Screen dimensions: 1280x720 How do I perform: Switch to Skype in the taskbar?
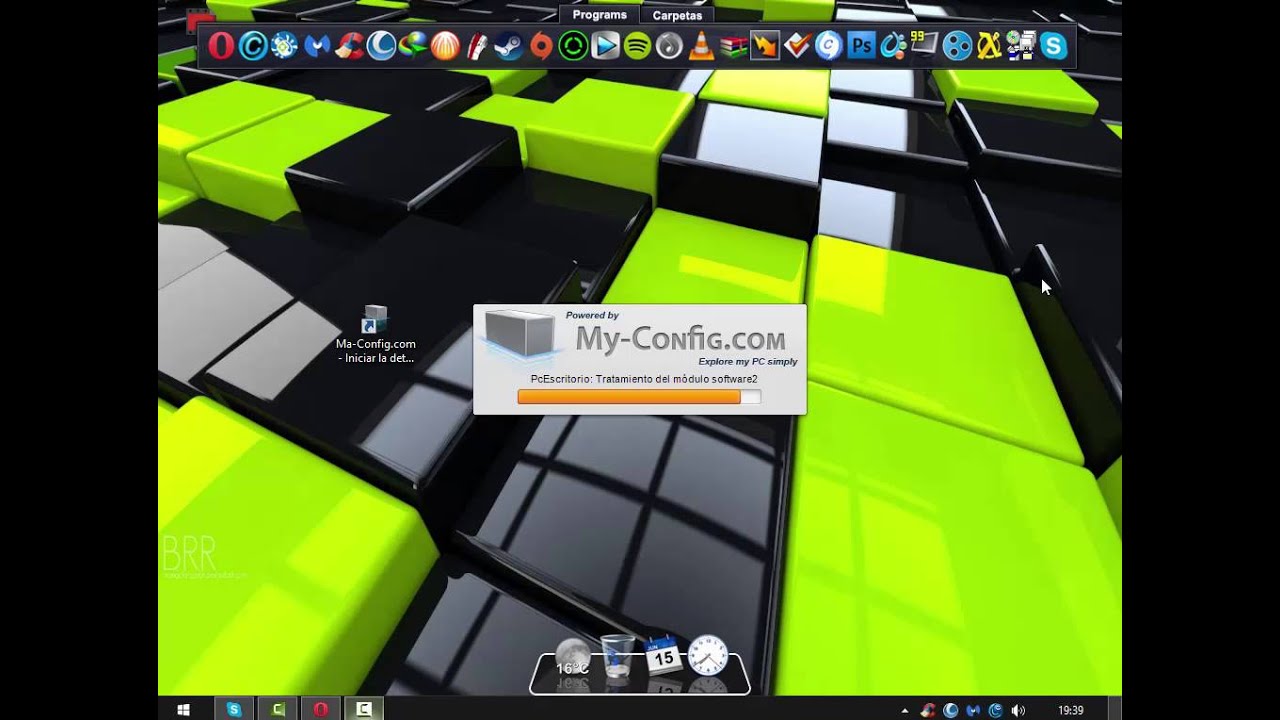pyautogui.click(x=234, y=709)
